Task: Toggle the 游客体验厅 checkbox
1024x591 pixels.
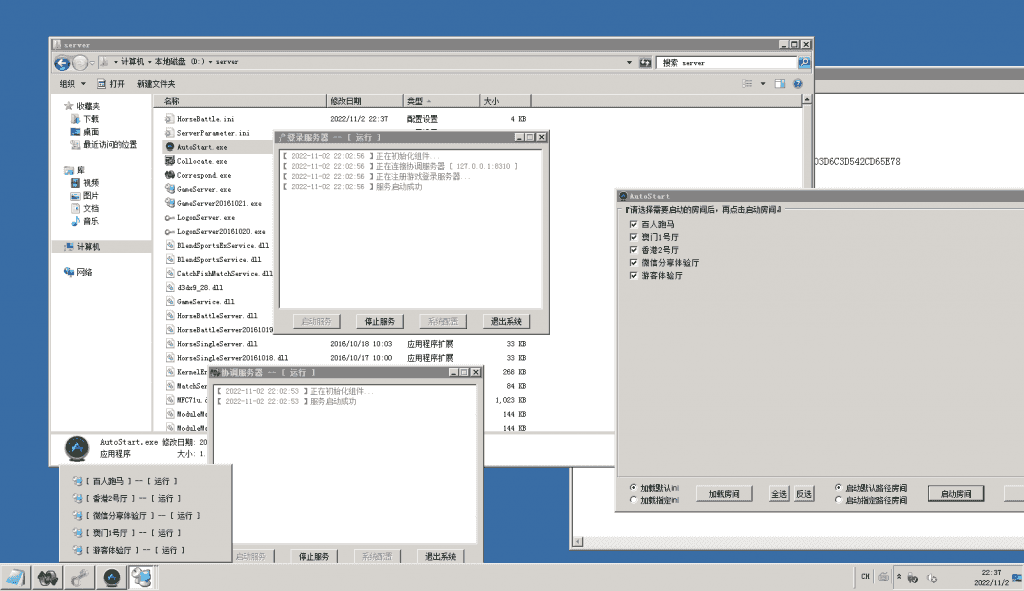Action: pyautogui.click(x=633, y=276)
